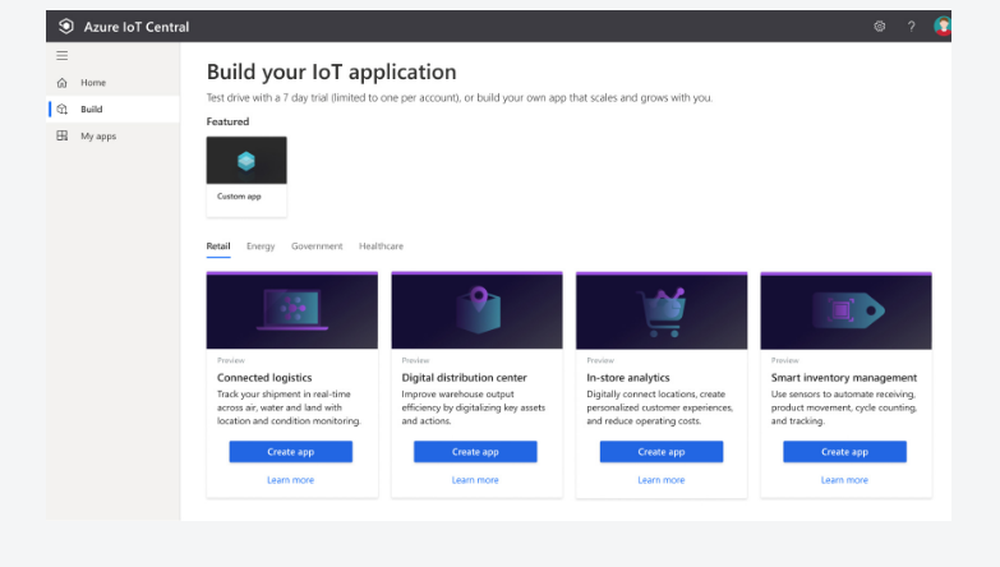Viewport: 1000px width, 567px height.
Task: Click the Azure IoT Central title text
Action: 136,27
